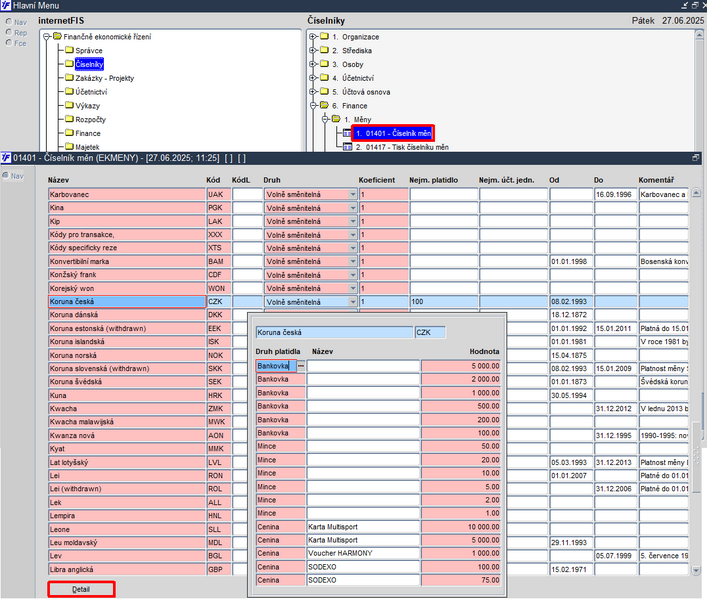707x599 pixels.
Task: Expand the 1. Organizace tree node
Action: coord(313,37)
